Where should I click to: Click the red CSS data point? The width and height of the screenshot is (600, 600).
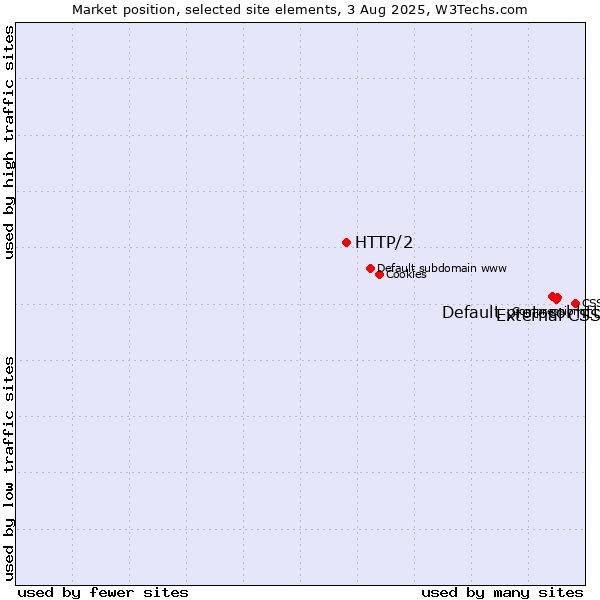point(575,303)
